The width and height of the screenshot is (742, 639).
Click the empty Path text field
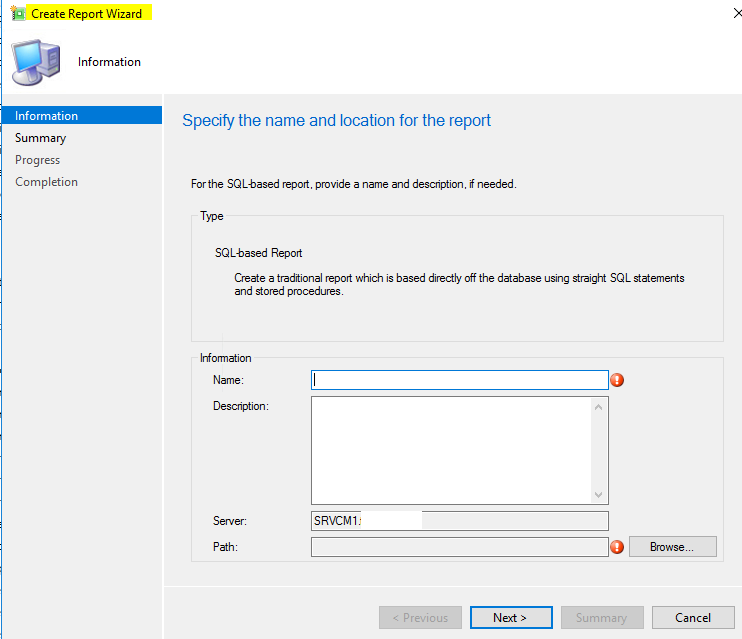click(x=459, y=547)
